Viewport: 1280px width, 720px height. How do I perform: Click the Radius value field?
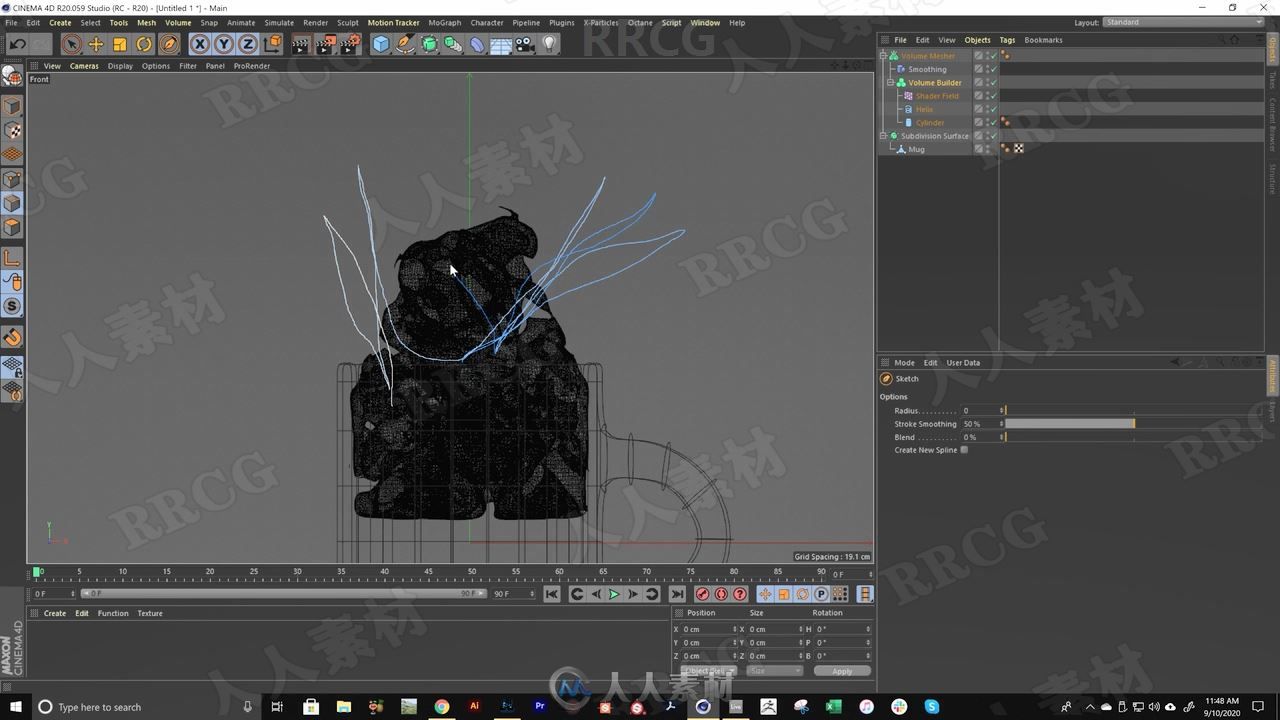980,411
